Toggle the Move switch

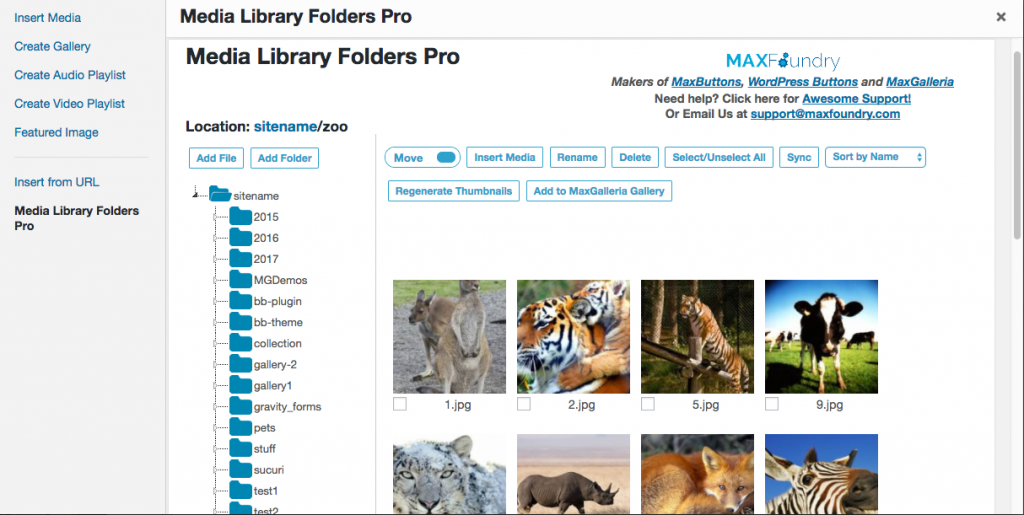(x=446, y=157)
